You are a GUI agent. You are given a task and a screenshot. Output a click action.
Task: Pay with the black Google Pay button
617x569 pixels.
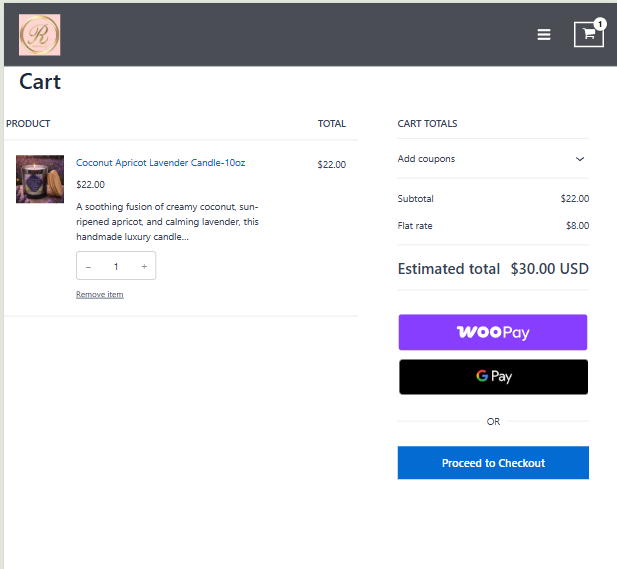point(493,377)
